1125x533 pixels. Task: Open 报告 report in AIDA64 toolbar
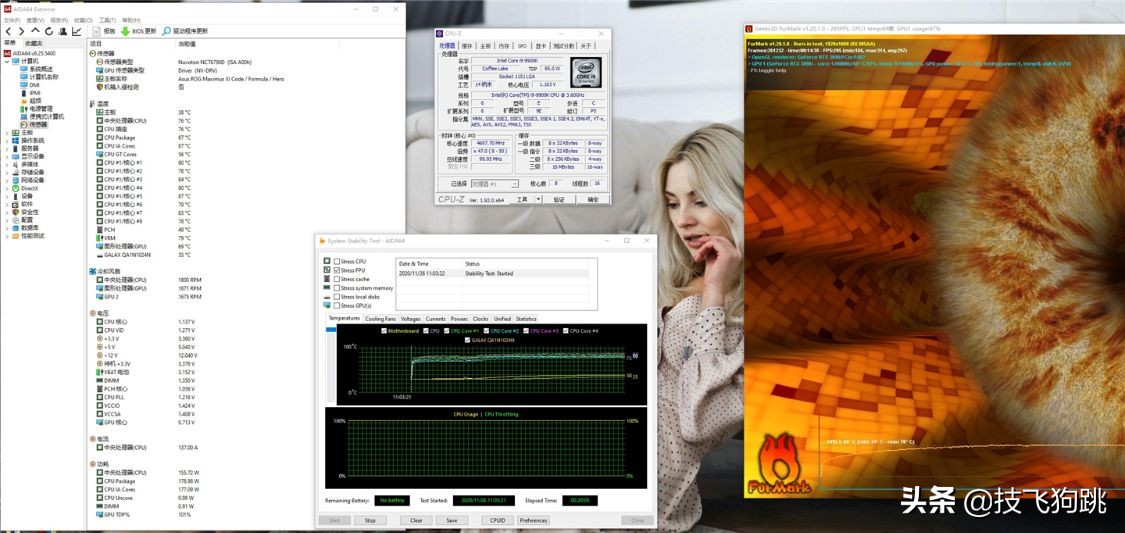(x=103, y=32)
